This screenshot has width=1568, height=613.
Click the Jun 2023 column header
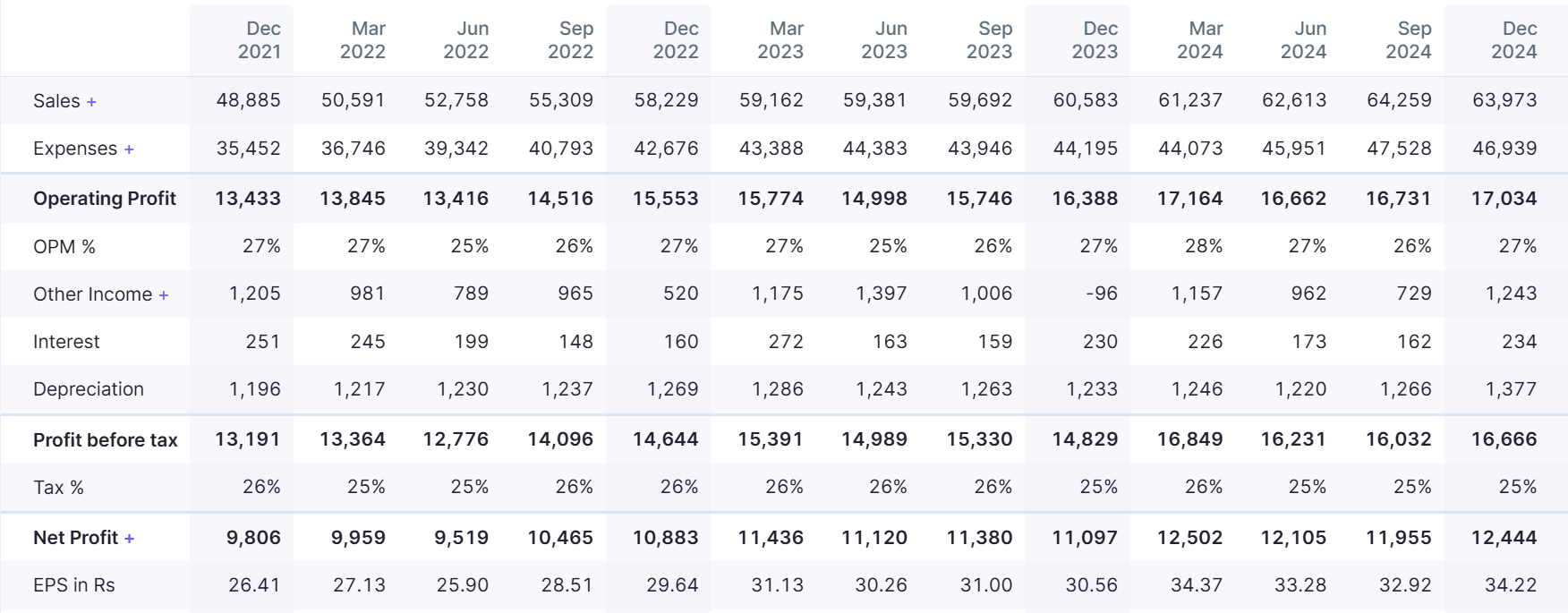(884, 40)
